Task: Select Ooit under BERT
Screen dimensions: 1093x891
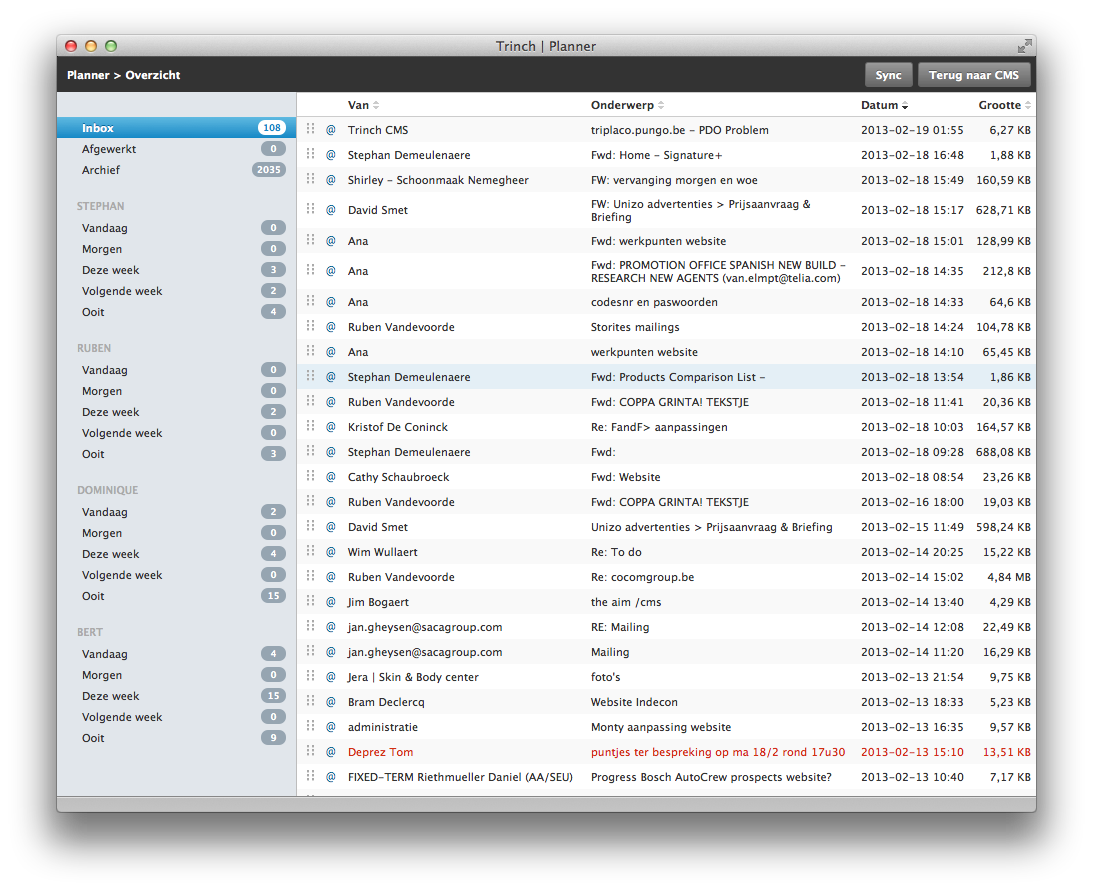Action: pos(177,738)
